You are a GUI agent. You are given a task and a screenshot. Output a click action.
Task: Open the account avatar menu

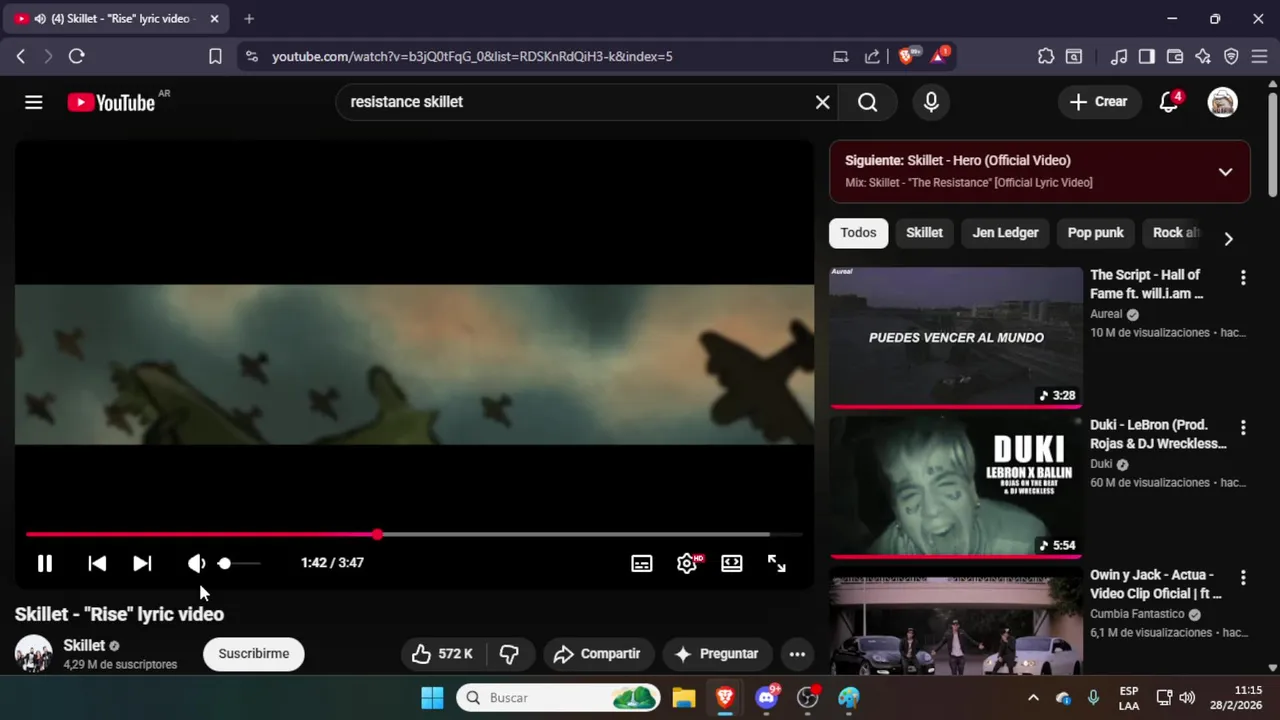1223,102
